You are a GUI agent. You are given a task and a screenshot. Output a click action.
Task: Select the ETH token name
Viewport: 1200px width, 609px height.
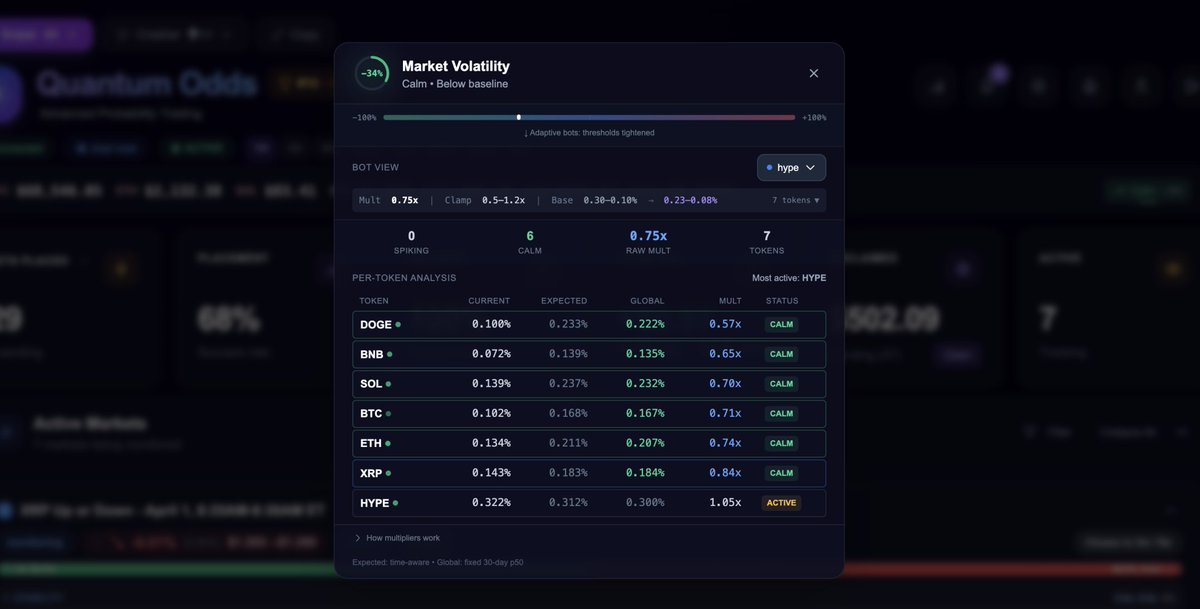(x=371, y=443)
